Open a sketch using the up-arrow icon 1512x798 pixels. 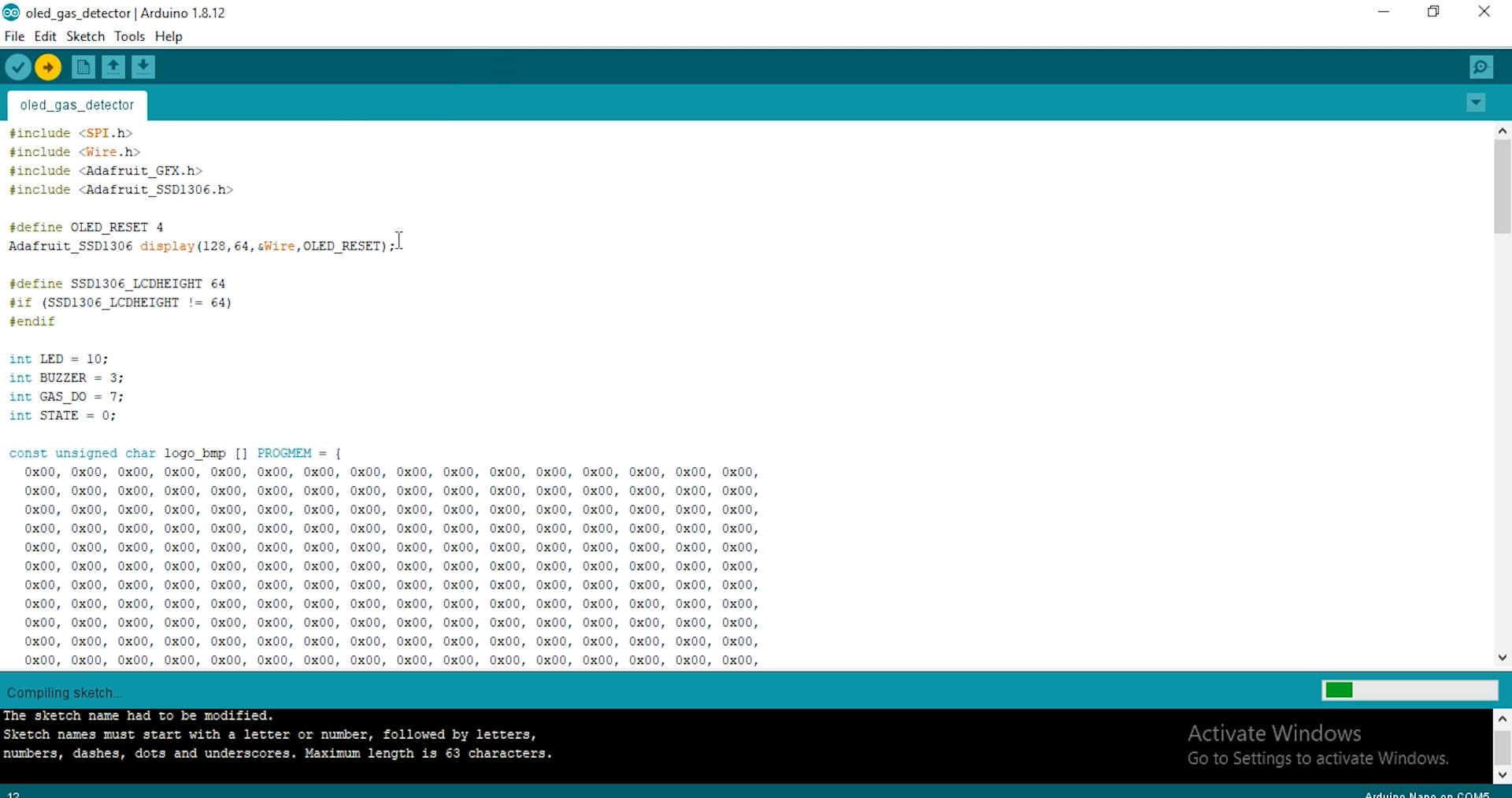113,68
